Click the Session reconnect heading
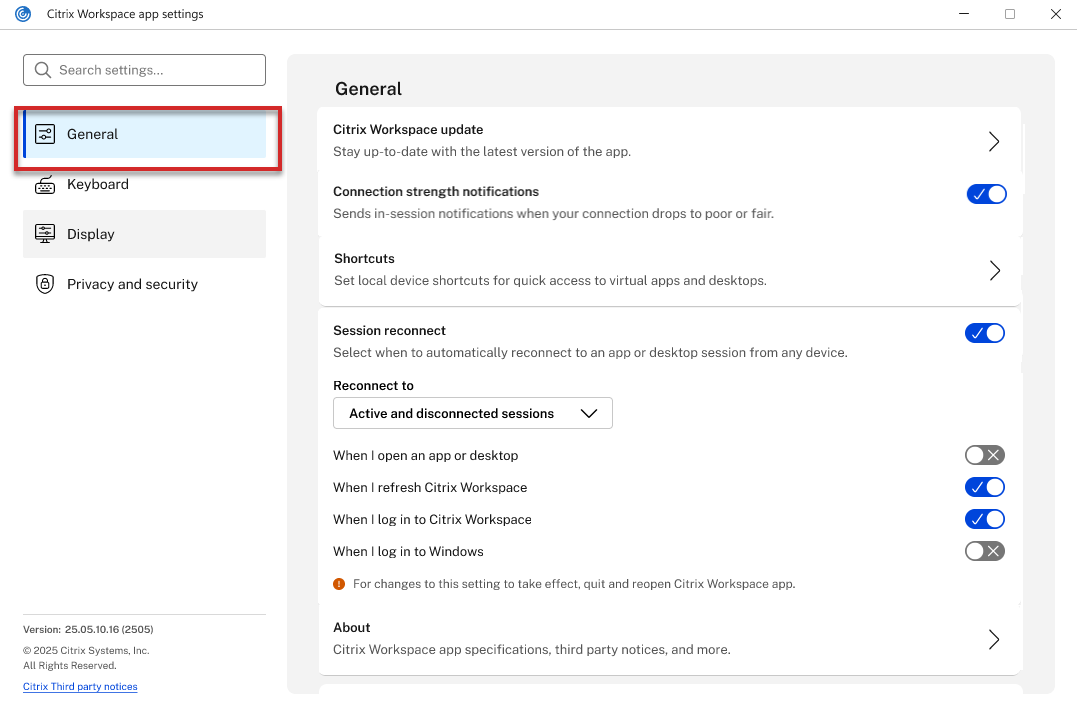 click(x=389, y=330)
